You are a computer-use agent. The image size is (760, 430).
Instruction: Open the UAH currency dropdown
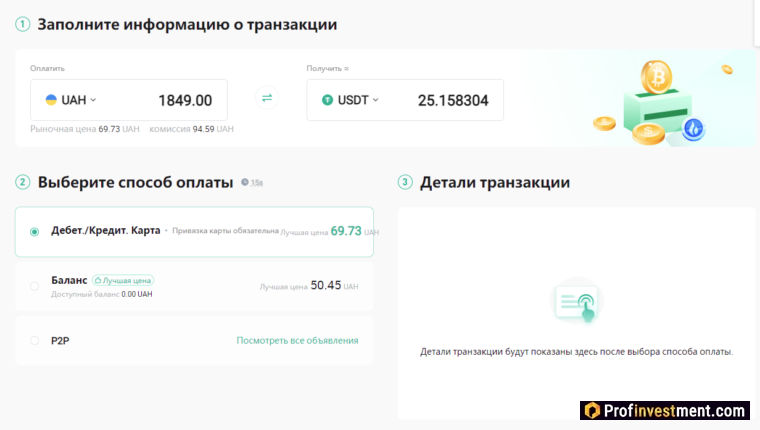click(71, 100)
